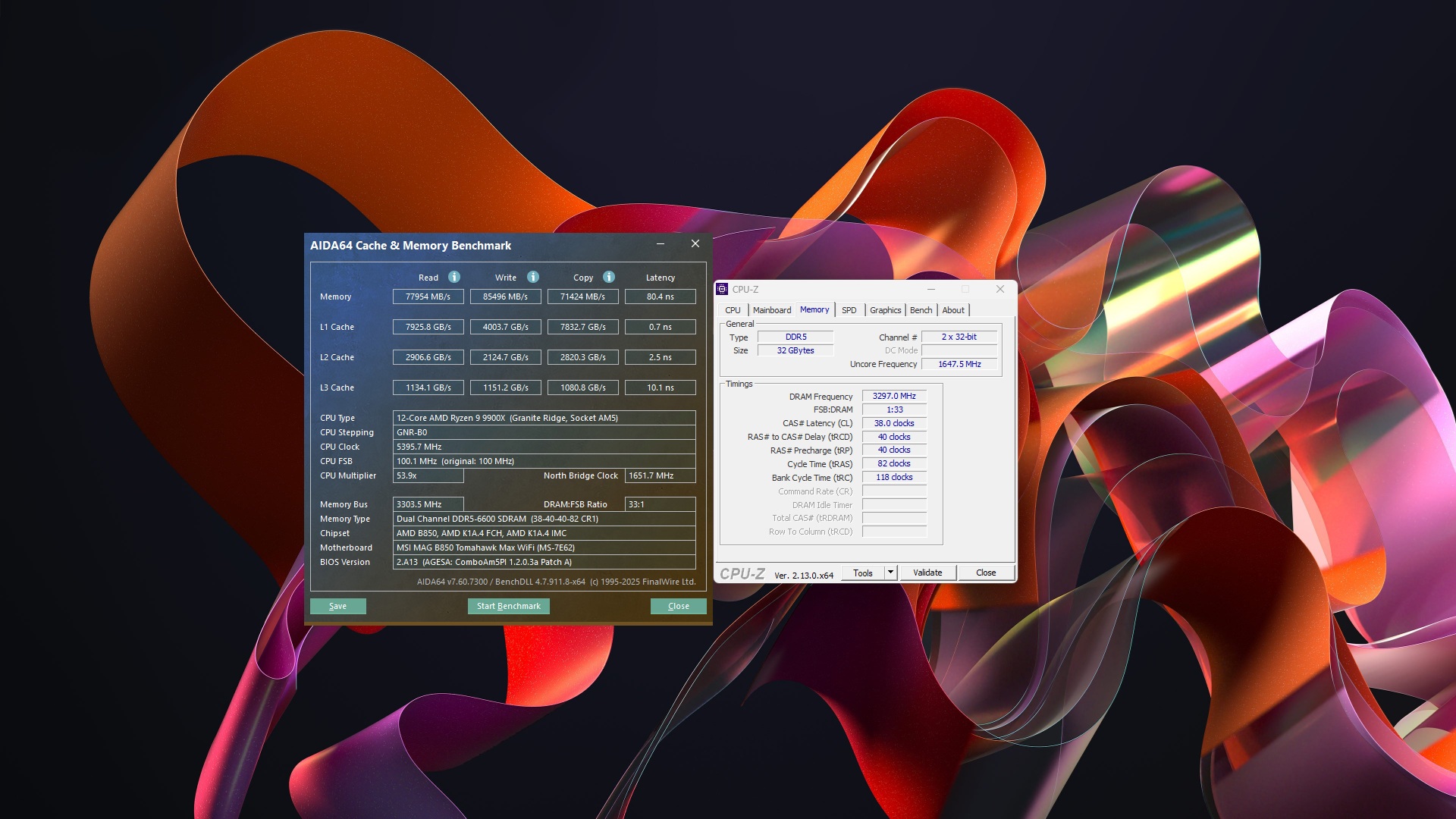Click L1 Cache Copy value 7832.7 GB/s
This screenshot has width=1456, height=819.
583,327
